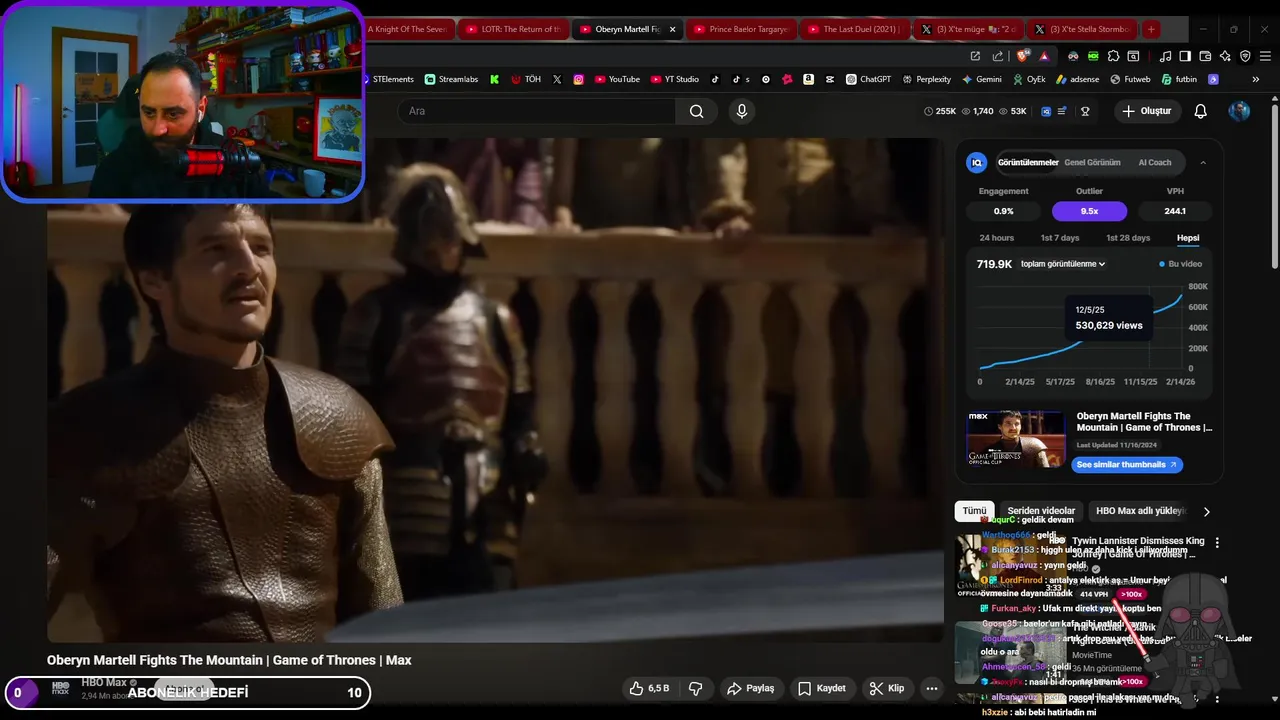Click See similar thumbnails button
The image size is (1280, 720).
point(1127,464)
